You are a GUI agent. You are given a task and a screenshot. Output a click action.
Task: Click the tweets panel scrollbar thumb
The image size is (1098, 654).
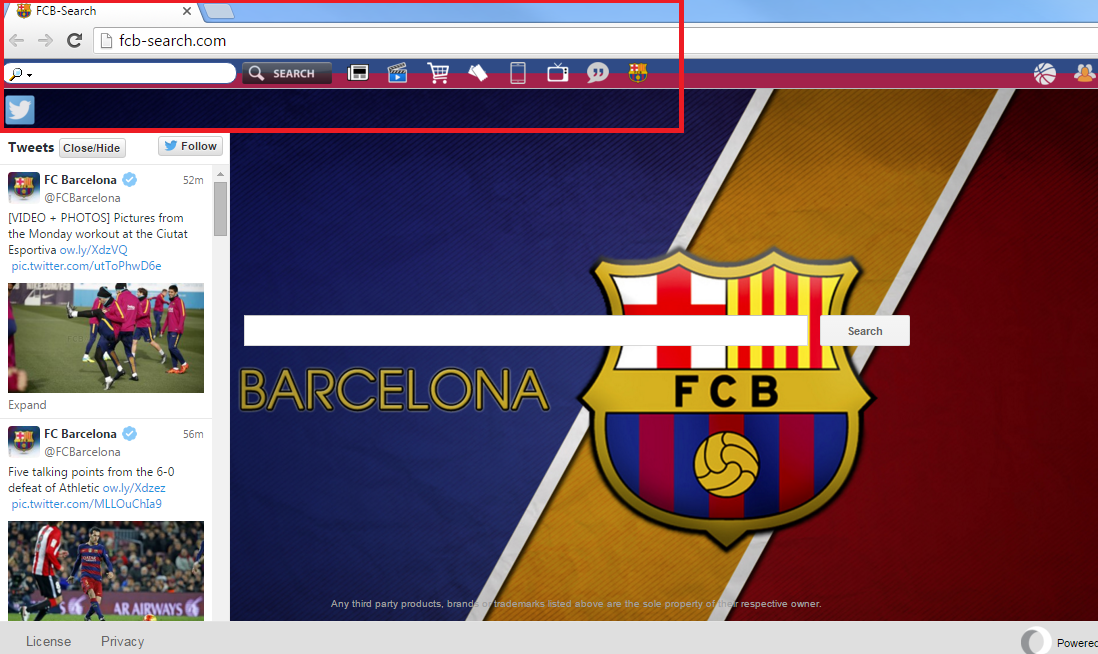coord(221,209)
